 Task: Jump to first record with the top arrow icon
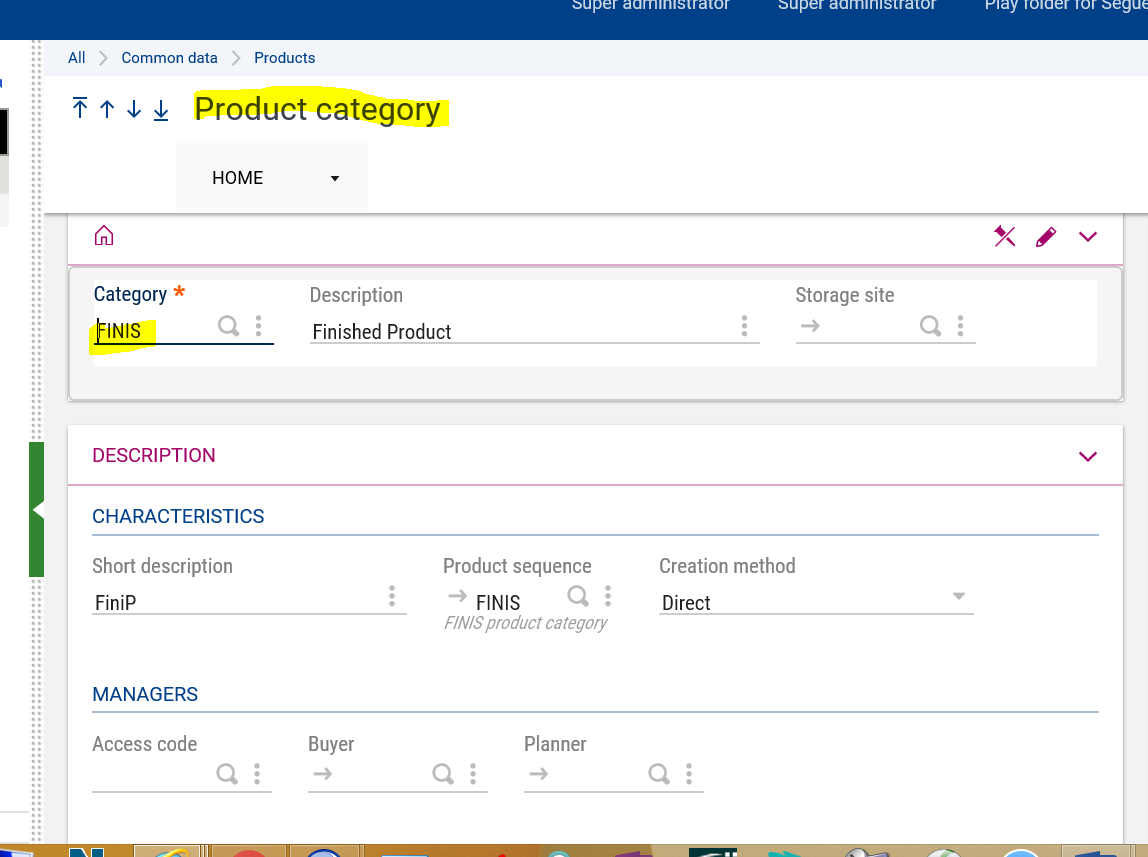(x=80, y=108)
